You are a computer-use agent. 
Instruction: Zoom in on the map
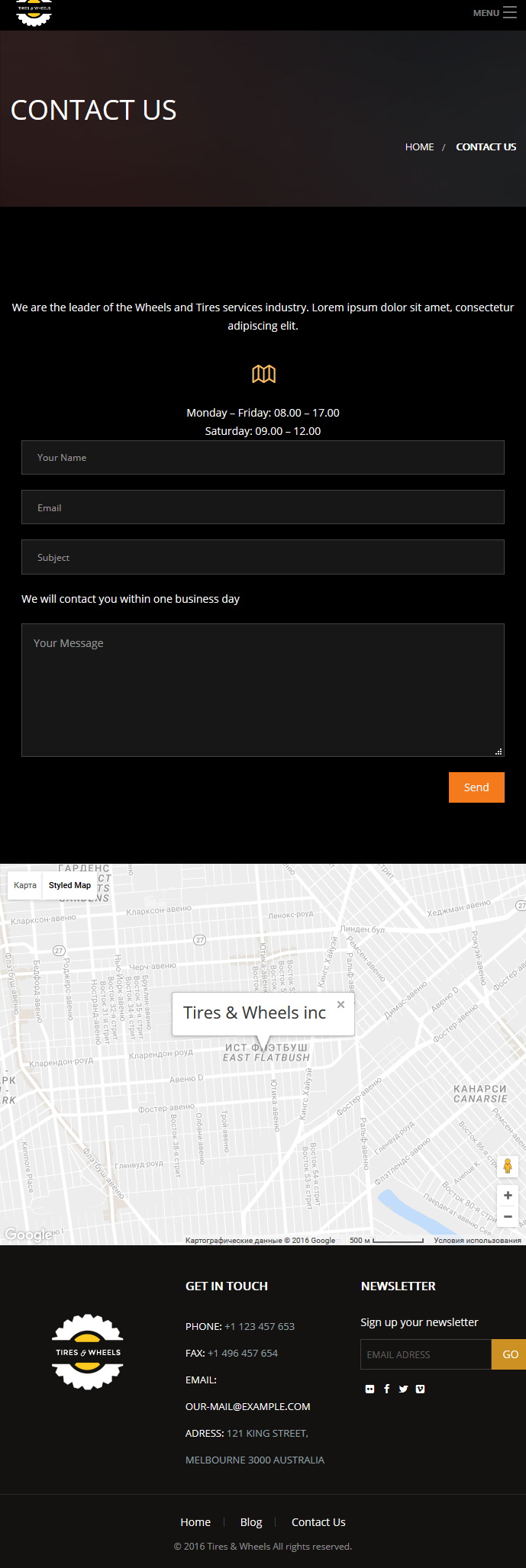tap(508, 1195)
